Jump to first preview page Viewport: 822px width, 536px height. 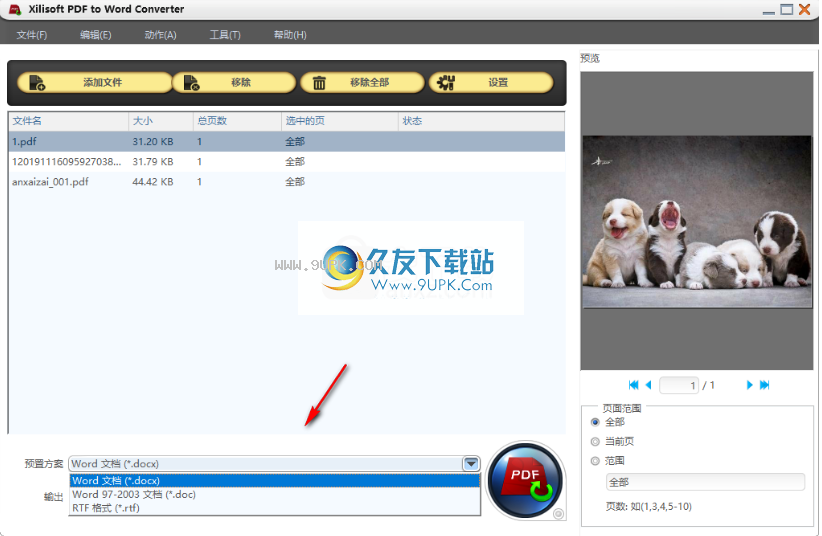[x=633, y=385]
